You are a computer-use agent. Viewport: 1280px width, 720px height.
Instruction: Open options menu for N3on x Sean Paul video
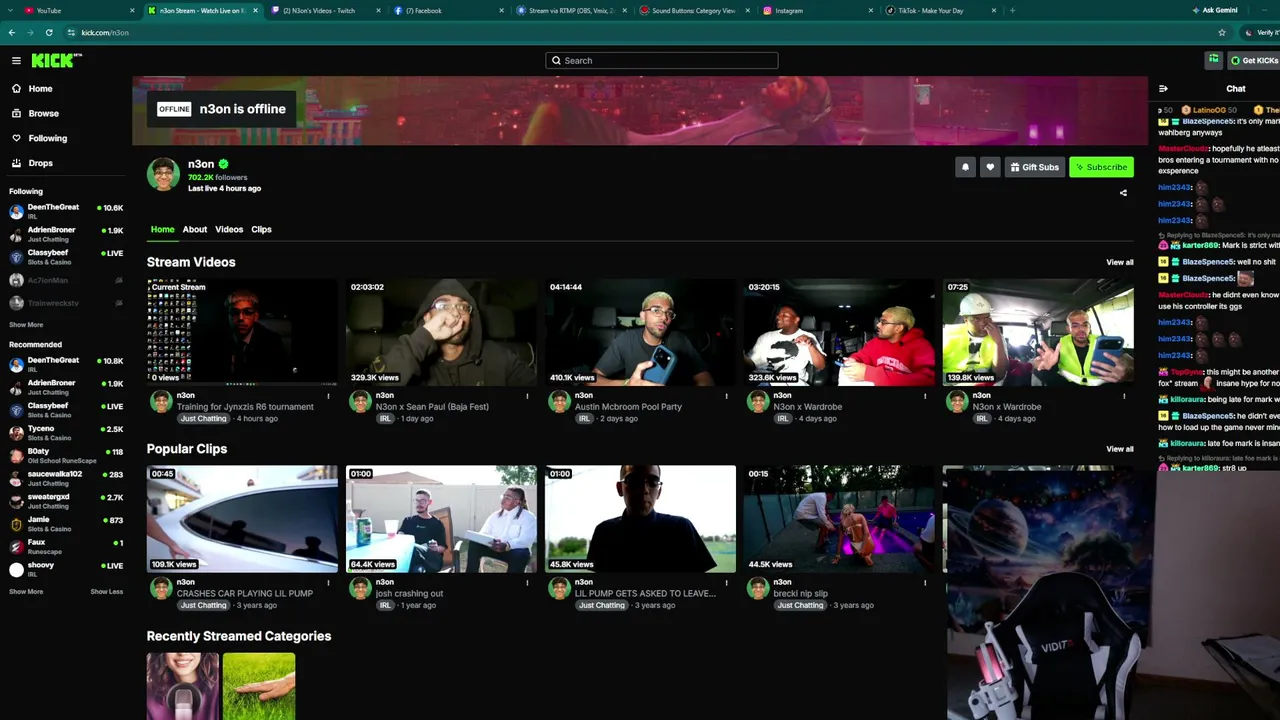(528, 397)
